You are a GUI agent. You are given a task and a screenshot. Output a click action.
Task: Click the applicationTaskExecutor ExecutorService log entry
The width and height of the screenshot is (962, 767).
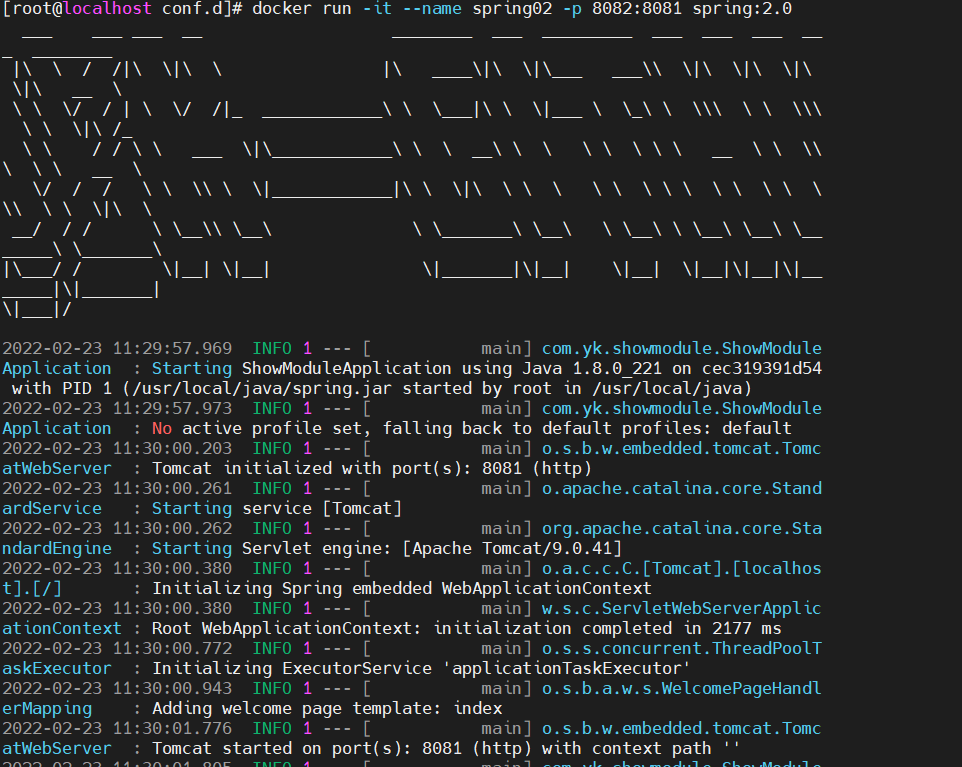(x=420, y=668)
